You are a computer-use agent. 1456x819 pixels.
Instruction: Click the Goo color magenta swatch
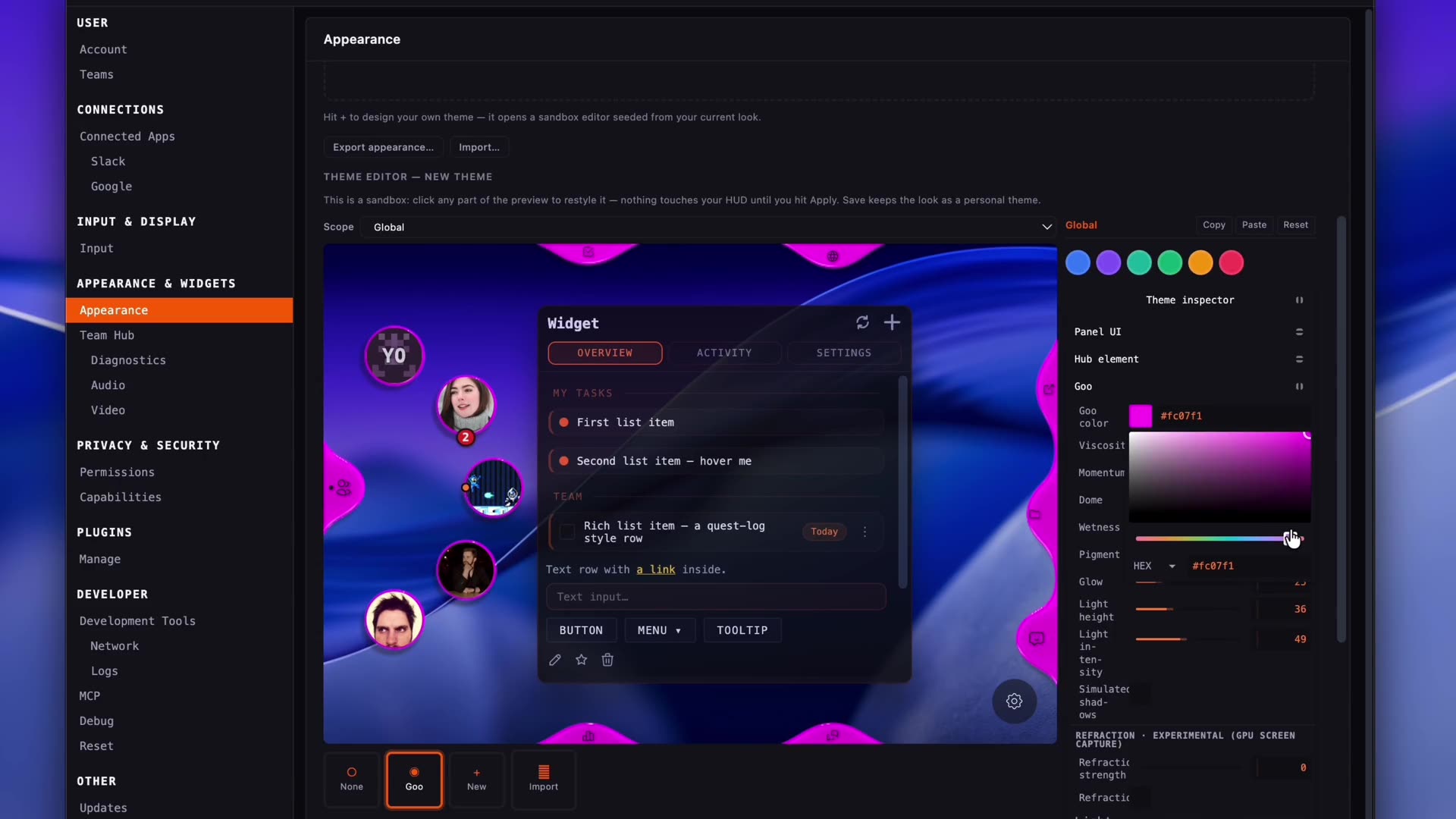(1141, 416)
